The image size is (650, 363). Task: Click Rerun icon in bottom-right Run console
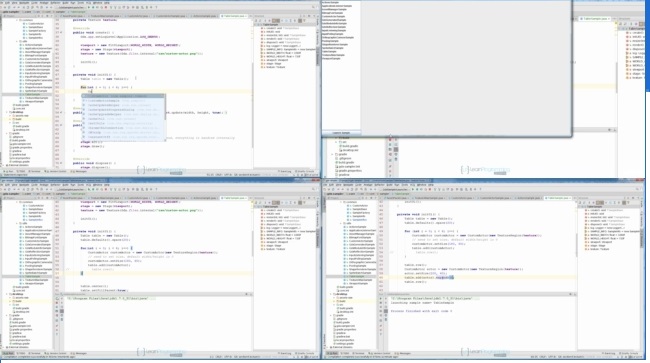pos(381,298)
